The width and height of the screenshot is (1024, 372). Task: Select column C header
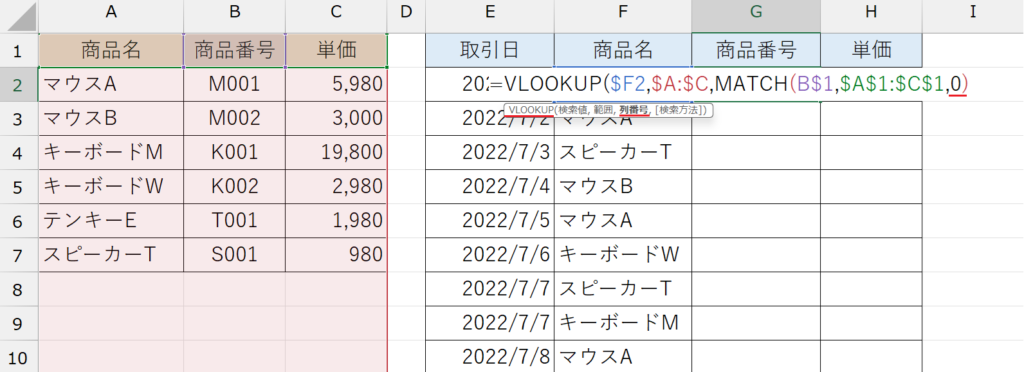tap(336, 16)
